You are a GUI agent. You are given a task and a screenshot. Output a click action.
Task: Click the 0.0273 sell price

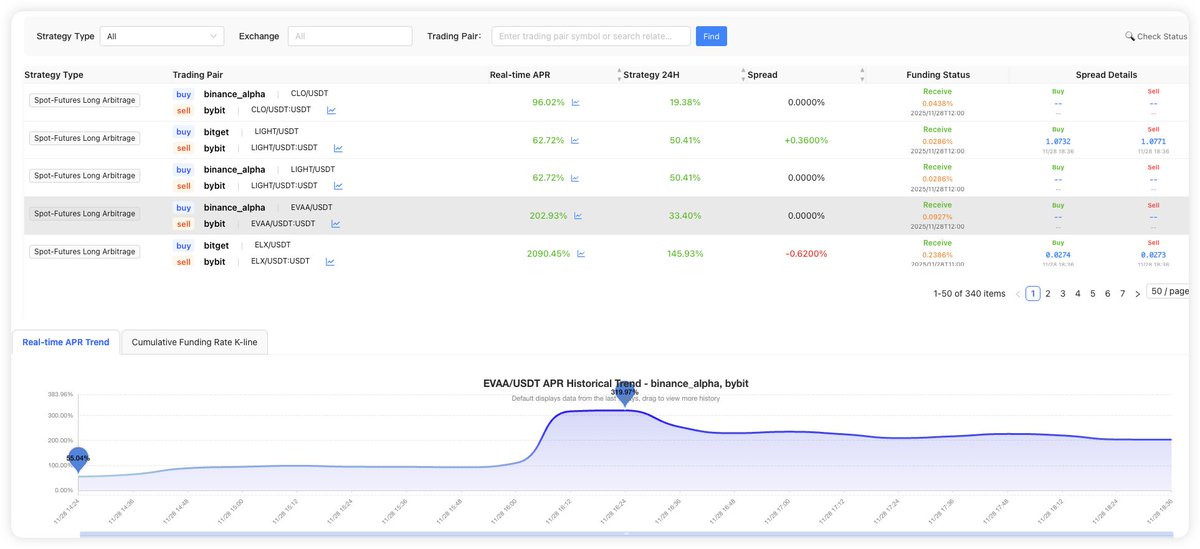click(x=1153, y=255)
